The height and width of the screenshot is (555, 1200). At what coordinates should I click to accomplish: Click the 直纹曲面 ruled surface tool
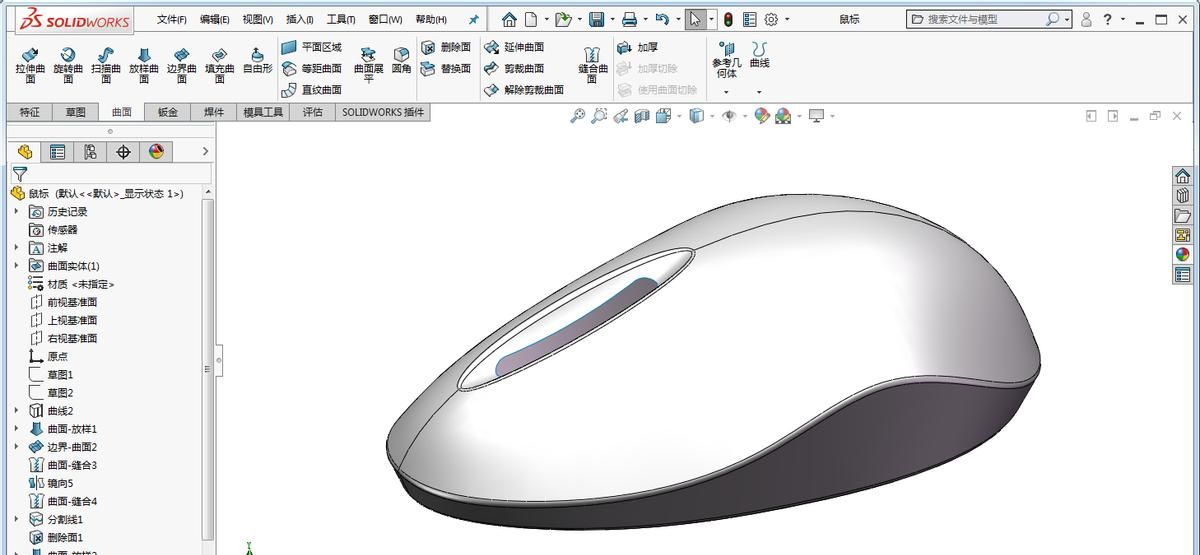click(x=312, y=89)
